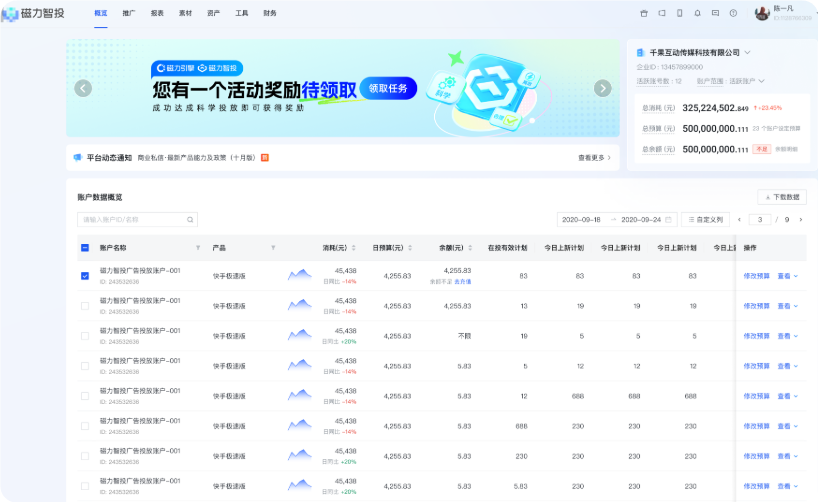Switch to the 工具 tab
Screen dimensions: 818x502
coord(242,13)
